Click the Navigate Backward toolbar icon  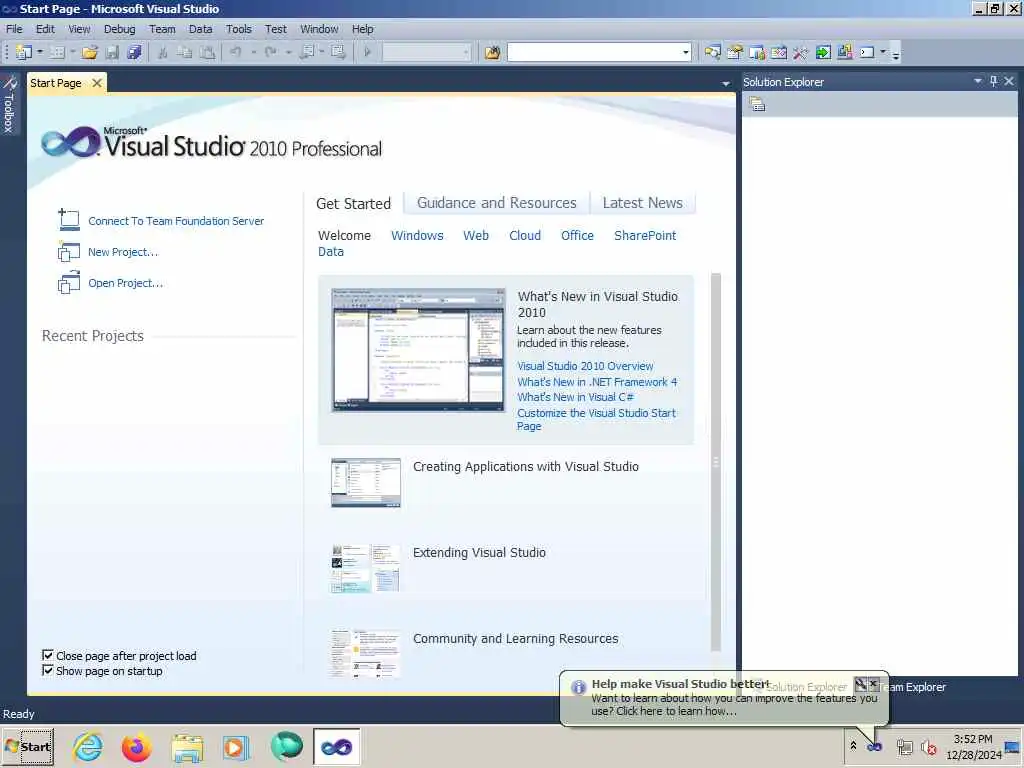tap(306, 52)
